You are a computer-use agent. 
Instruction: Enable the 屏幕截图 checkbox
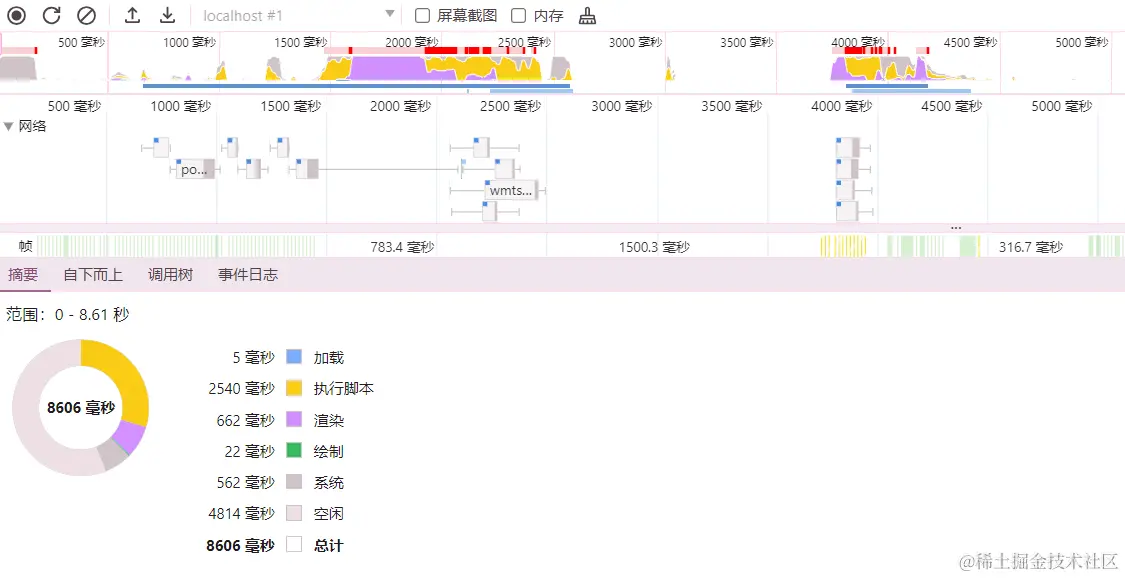tap(423, 16)
